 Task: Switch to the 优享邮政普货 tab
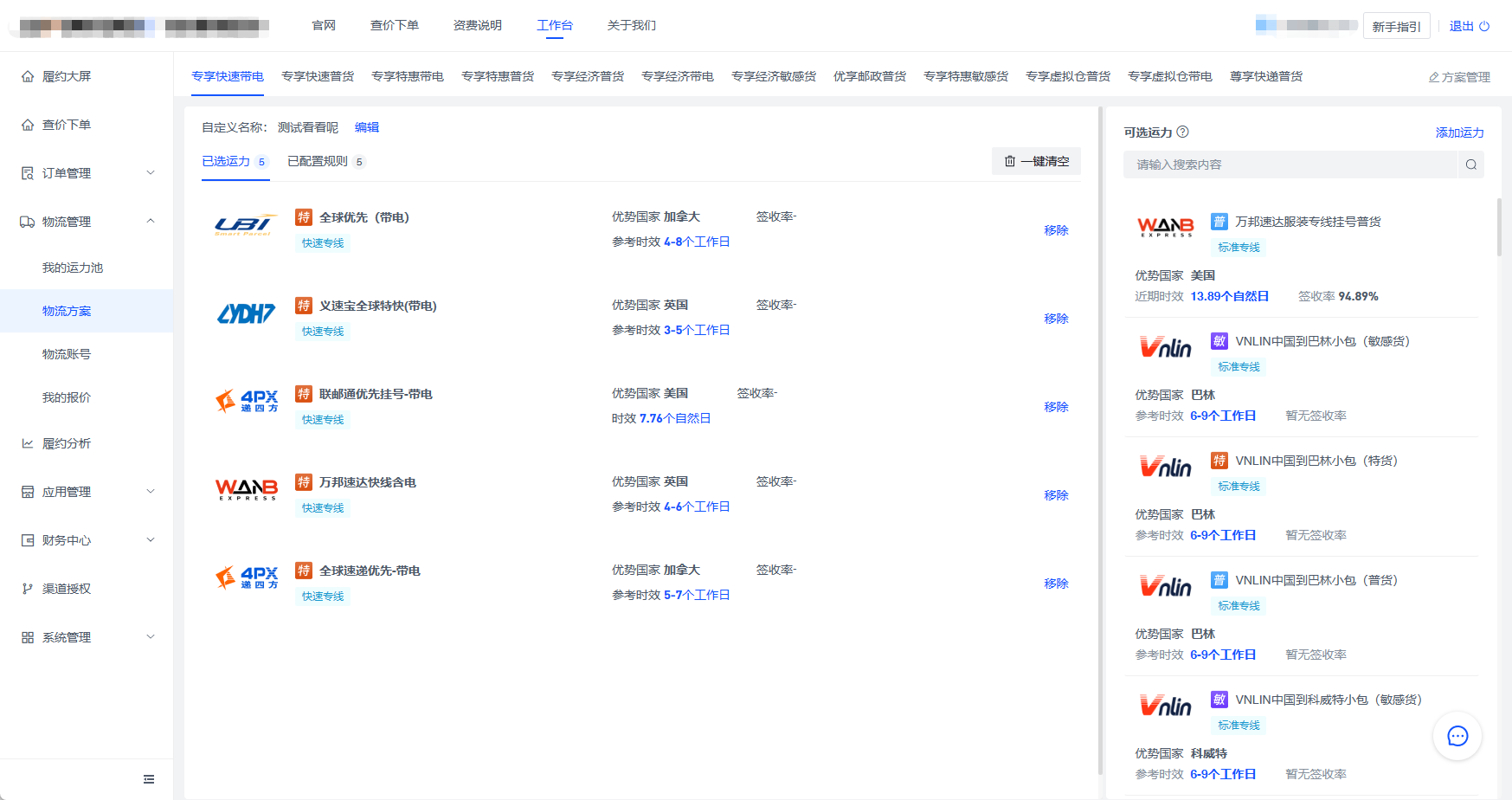click(x=870, y=76)
